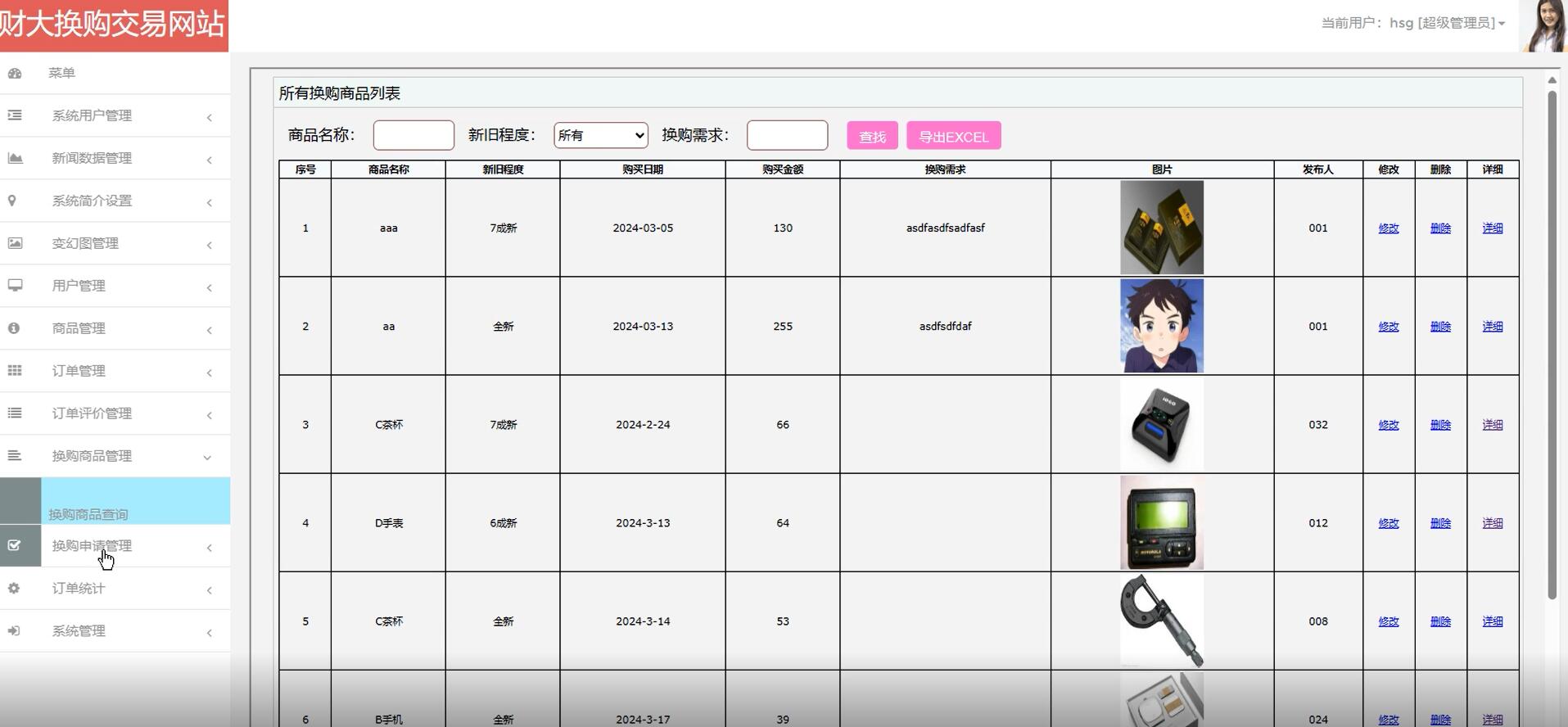
Task: Open 订单管理 menu item
Action: pyautogui.click(x=115, y=371)
